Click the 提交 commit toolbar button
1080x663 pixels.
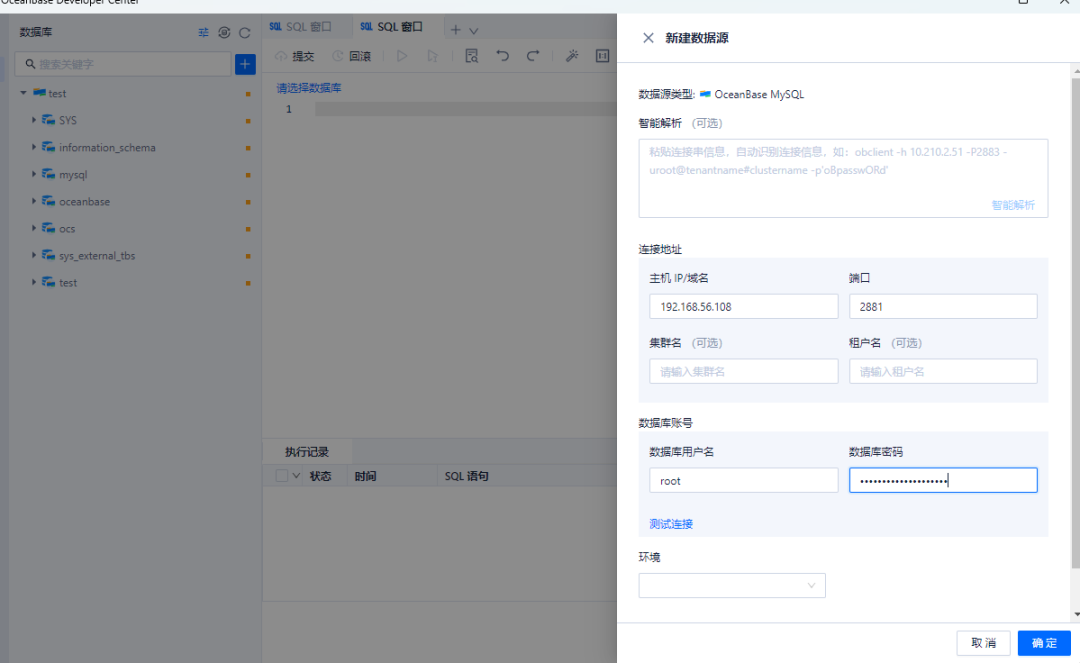coord(295,56)
